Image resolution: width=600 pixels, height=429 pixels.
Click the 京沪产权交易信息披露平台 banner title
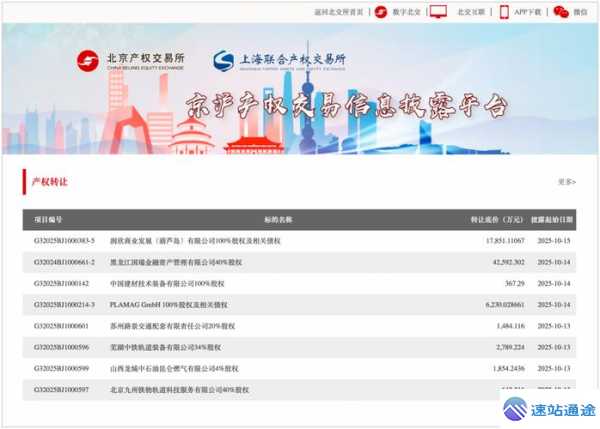(347, 106)
